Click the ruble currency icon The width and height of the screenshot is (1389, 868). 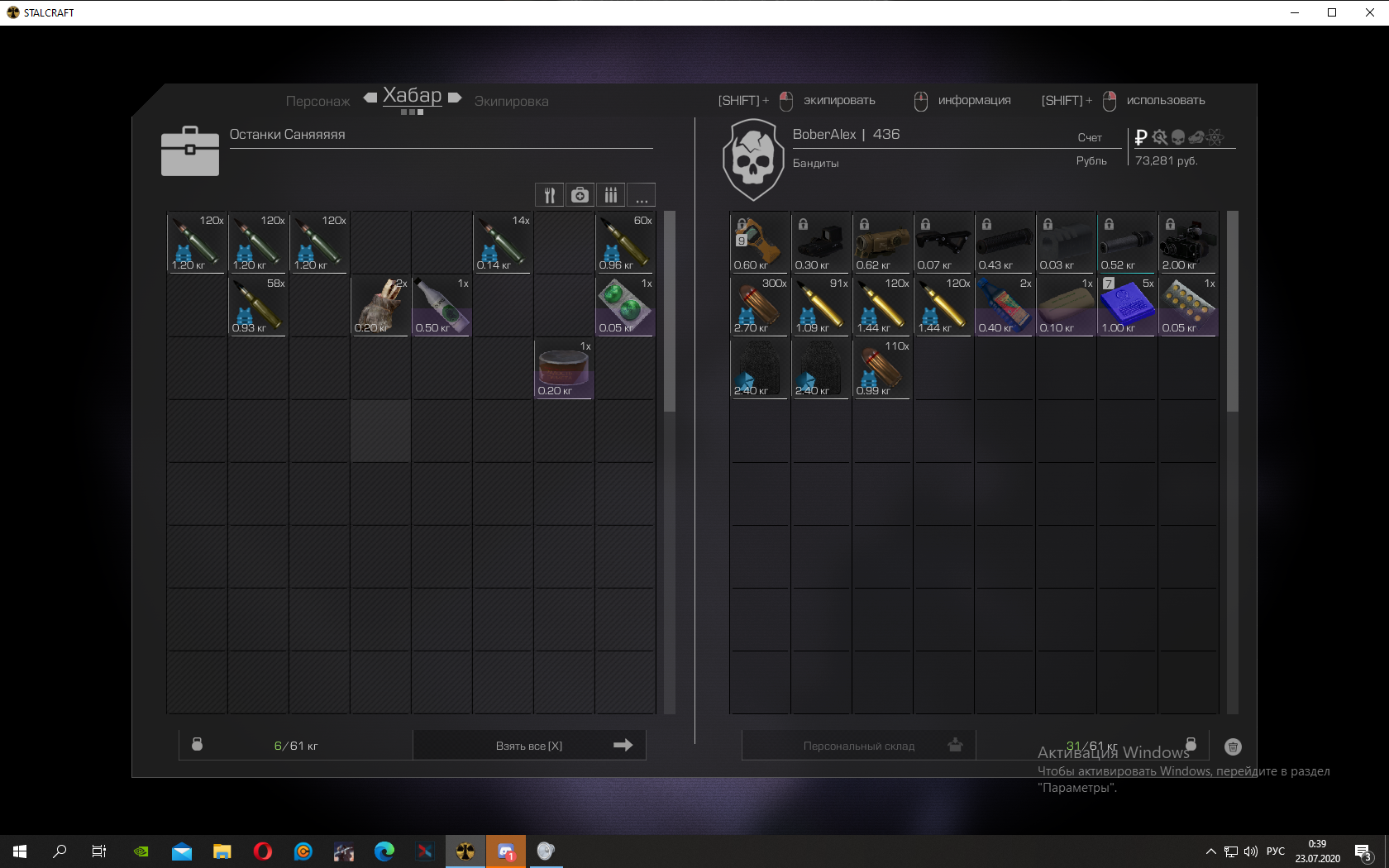pos(1141,137)
